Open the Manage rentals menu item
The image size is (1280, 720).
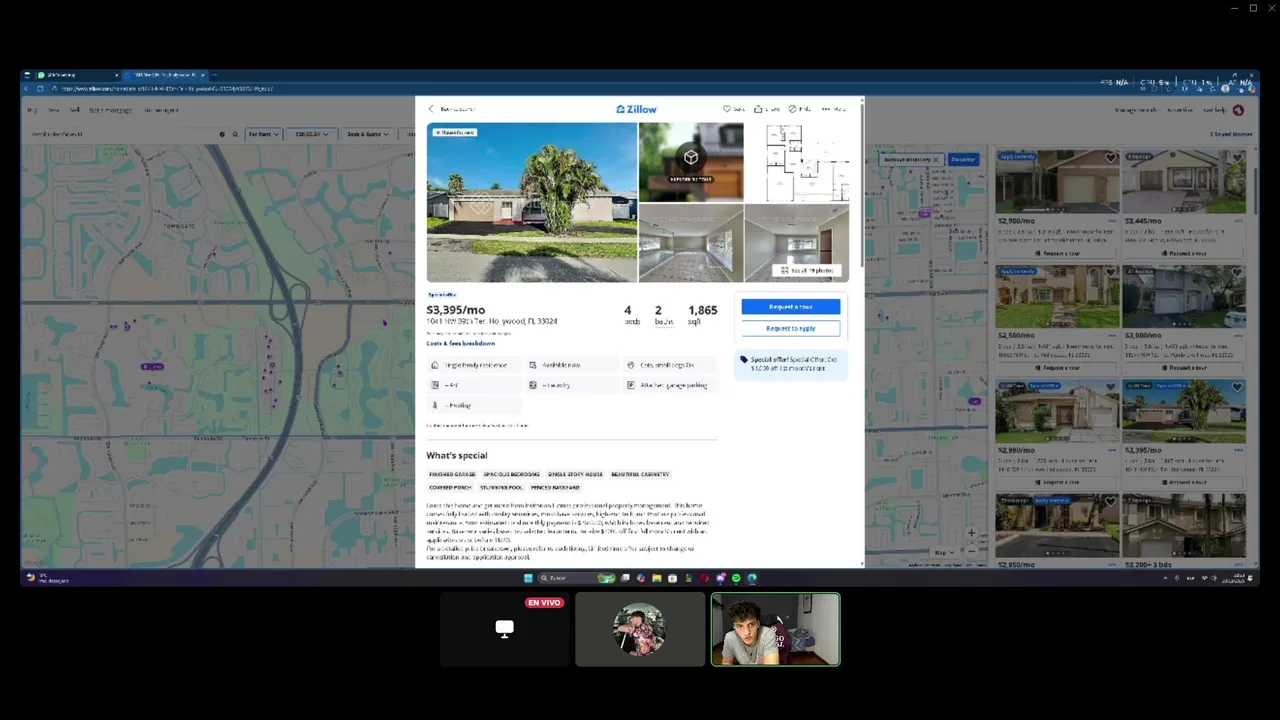pos(1136,110)
